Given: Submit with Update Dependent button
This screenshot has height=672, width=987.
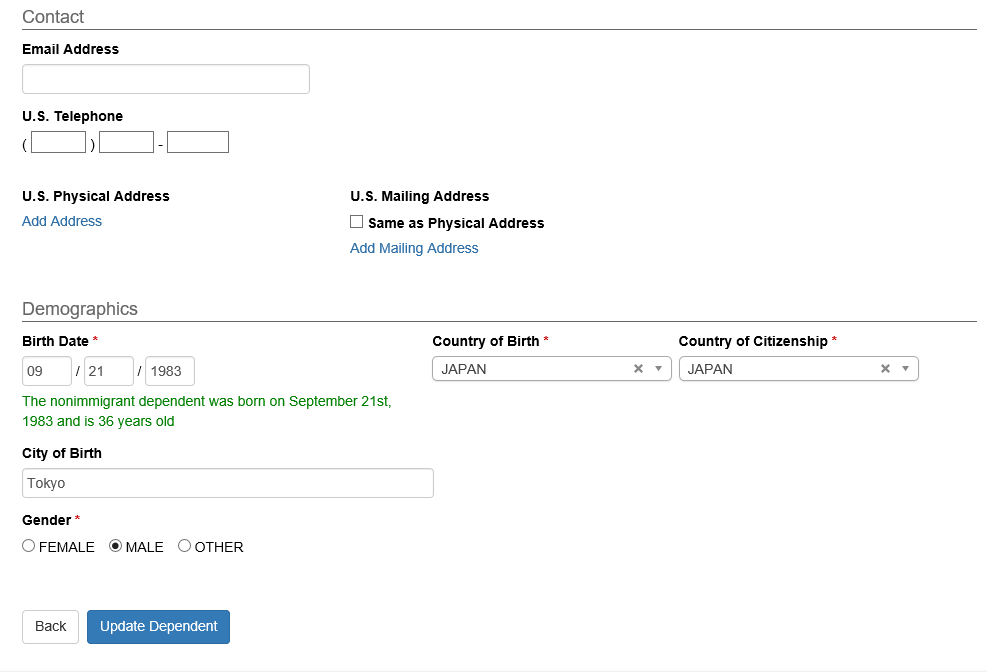Looking at the screenshot, I should pyautogui.click(x=158, y=627).
